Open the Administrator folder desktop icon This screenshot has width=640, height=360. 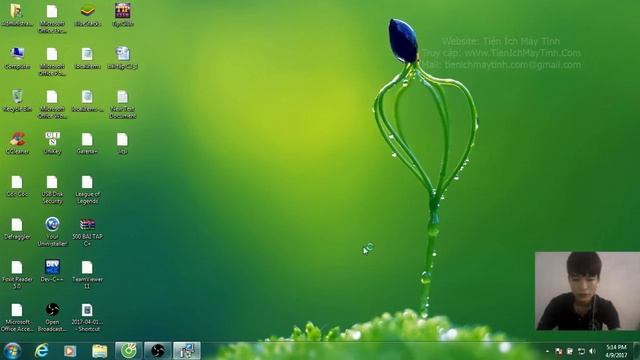pyautogui.click(x=17, y=15)
